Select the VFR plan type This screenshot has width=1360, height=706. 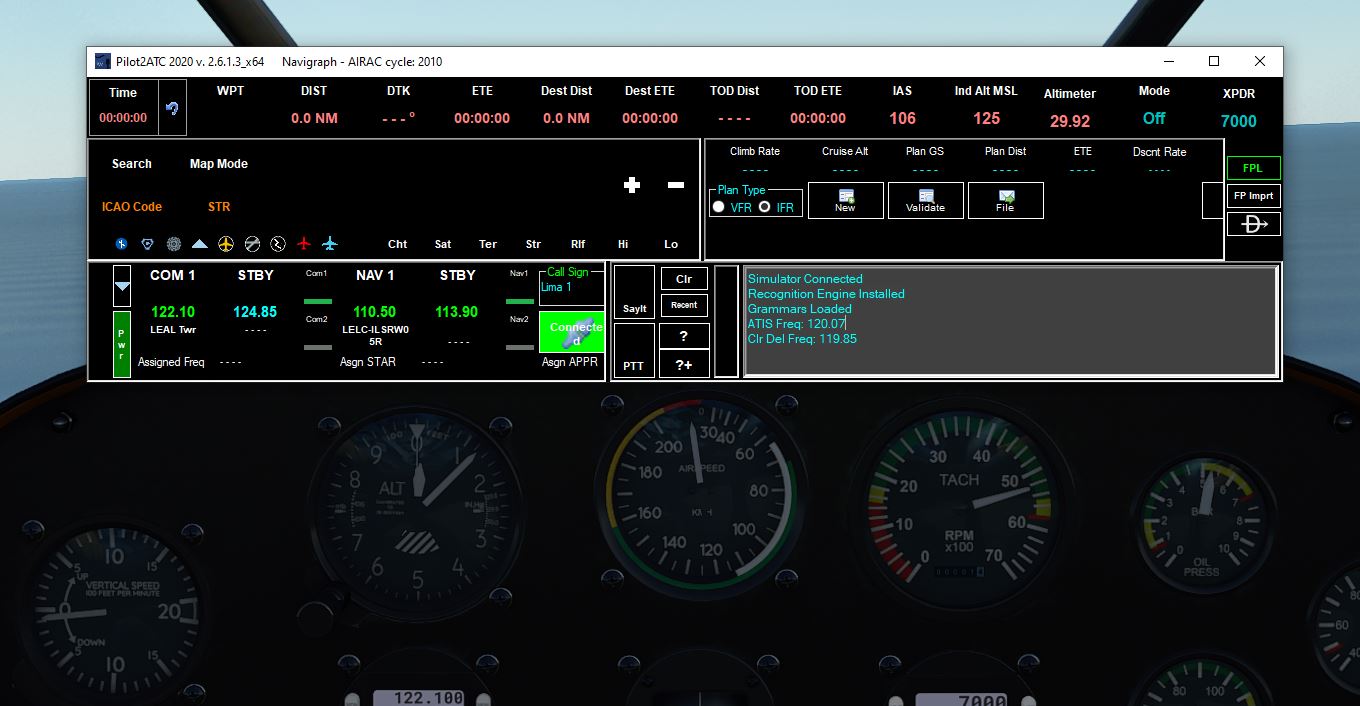[x=719, y=207]
